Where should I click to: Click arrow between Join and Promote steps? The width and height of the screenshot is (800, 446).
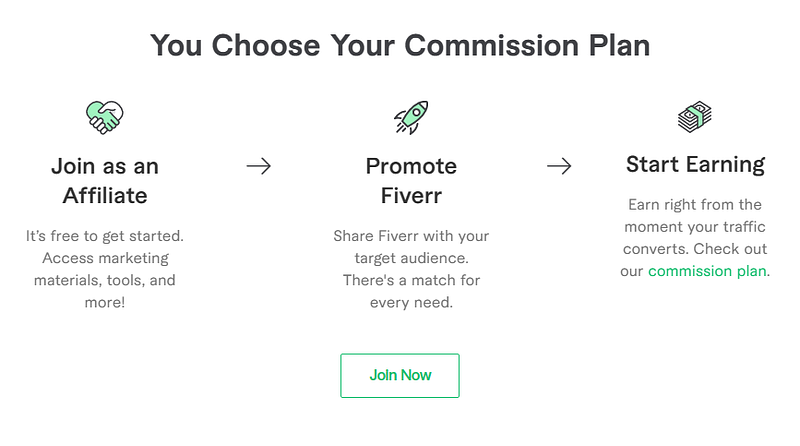coord(259,166)
